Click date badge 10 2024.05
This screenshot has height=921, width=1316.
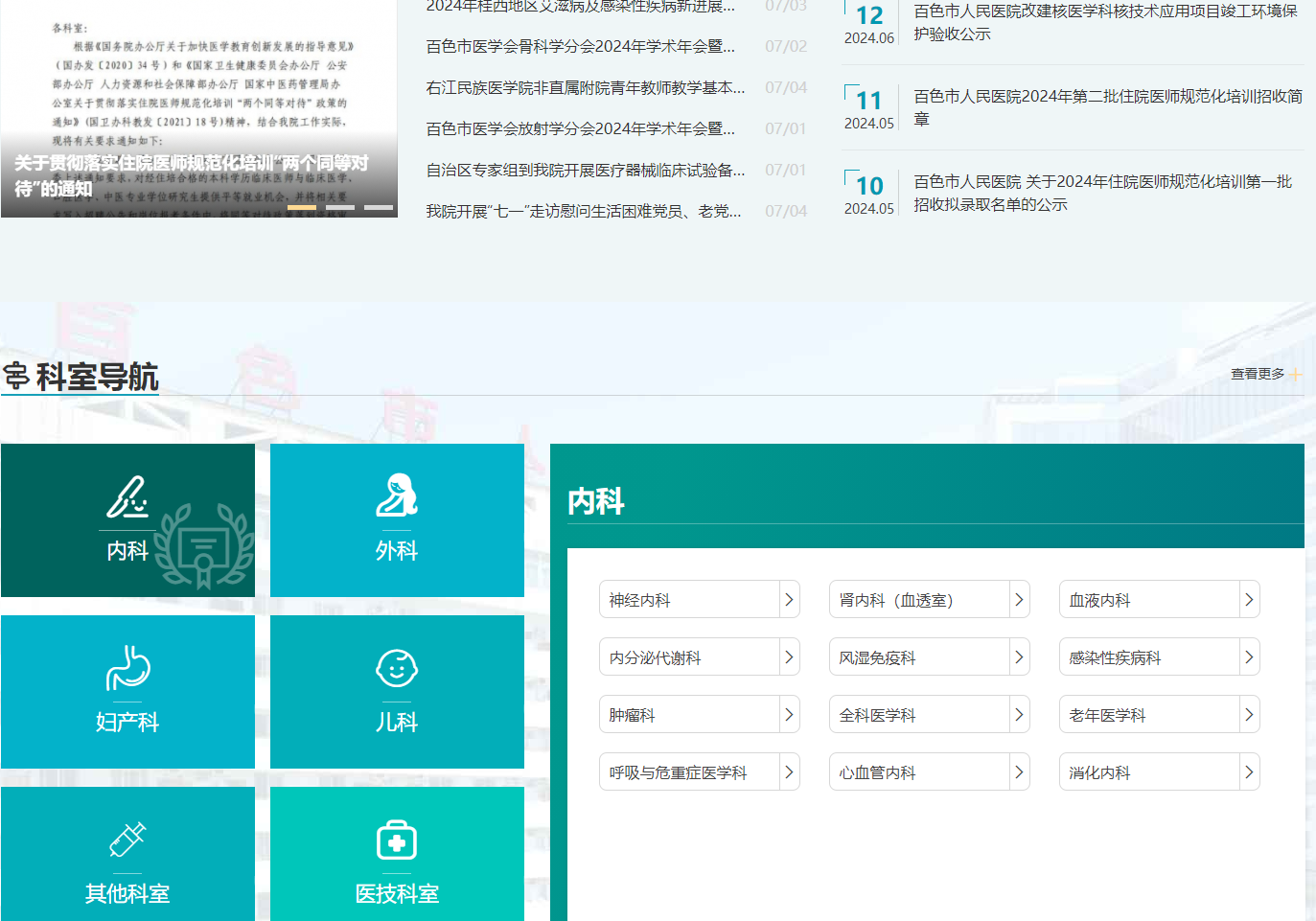[869, 195]
